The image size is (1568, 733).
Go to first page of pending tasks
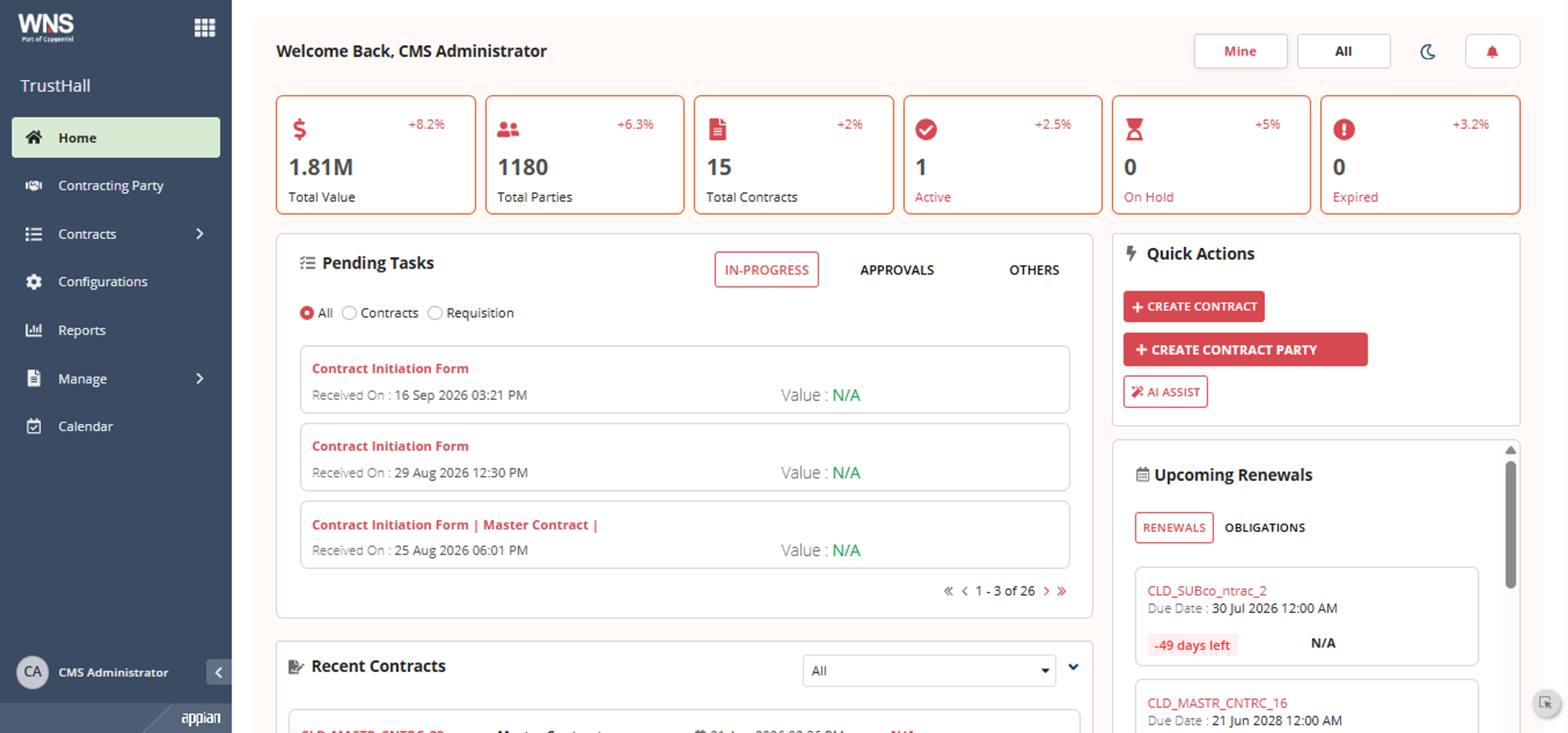point(948,591)
